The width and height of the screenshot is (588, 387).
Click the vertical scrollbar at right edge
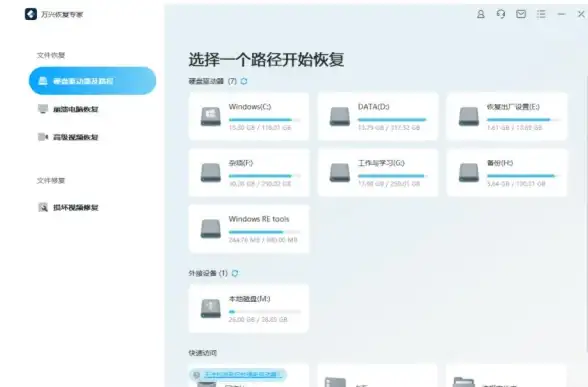click(586, 214)
